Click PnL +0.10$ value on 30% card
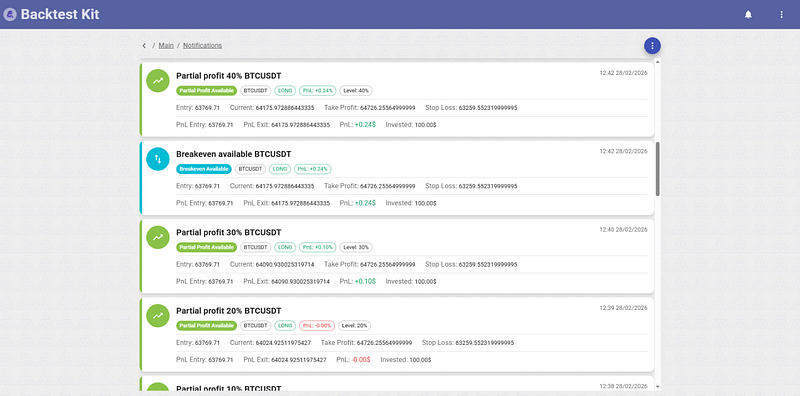This screenshot has height=396, width=800. pos(365,281)
